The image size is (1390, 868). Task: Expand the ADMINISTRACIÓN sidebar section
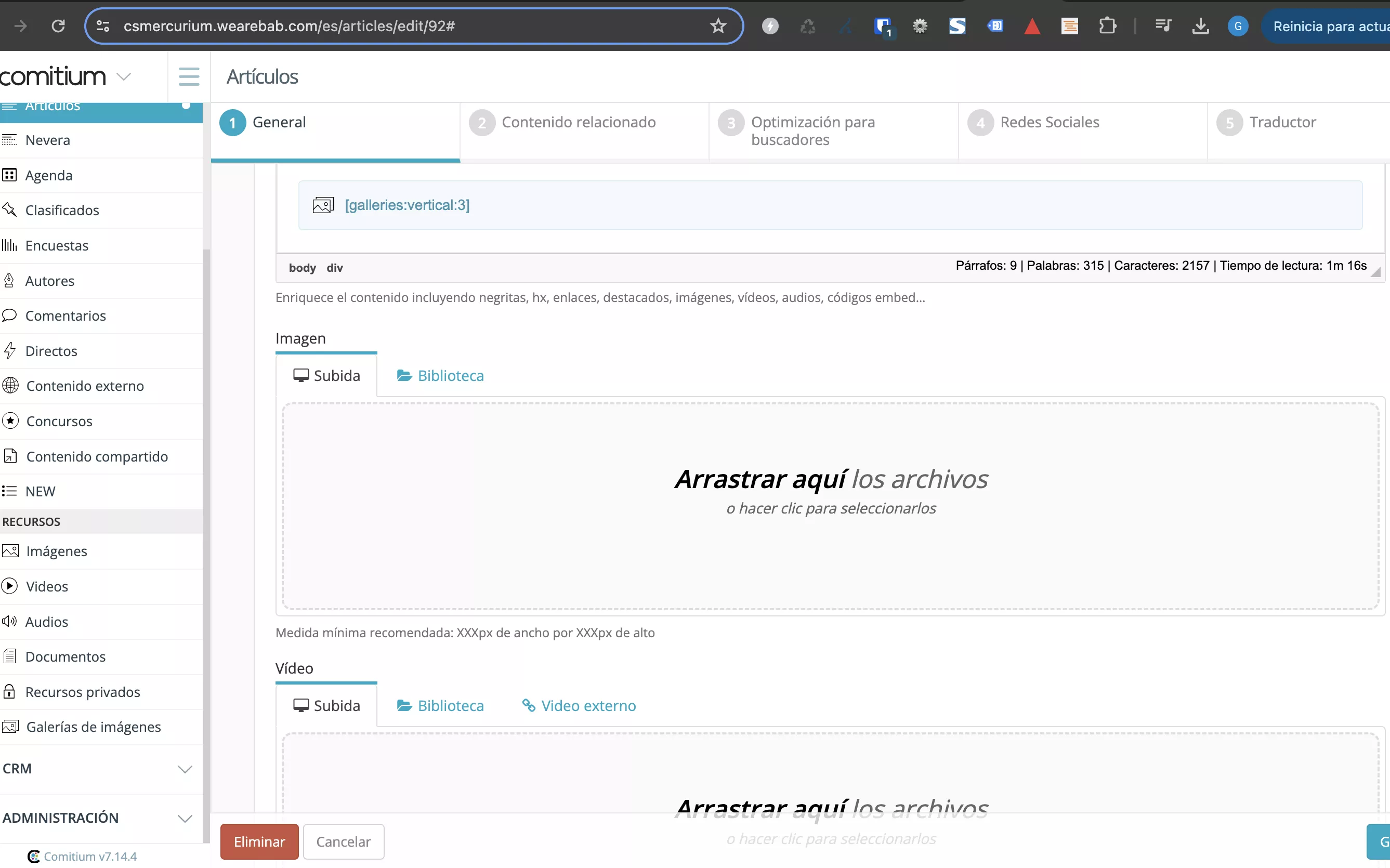185,818
